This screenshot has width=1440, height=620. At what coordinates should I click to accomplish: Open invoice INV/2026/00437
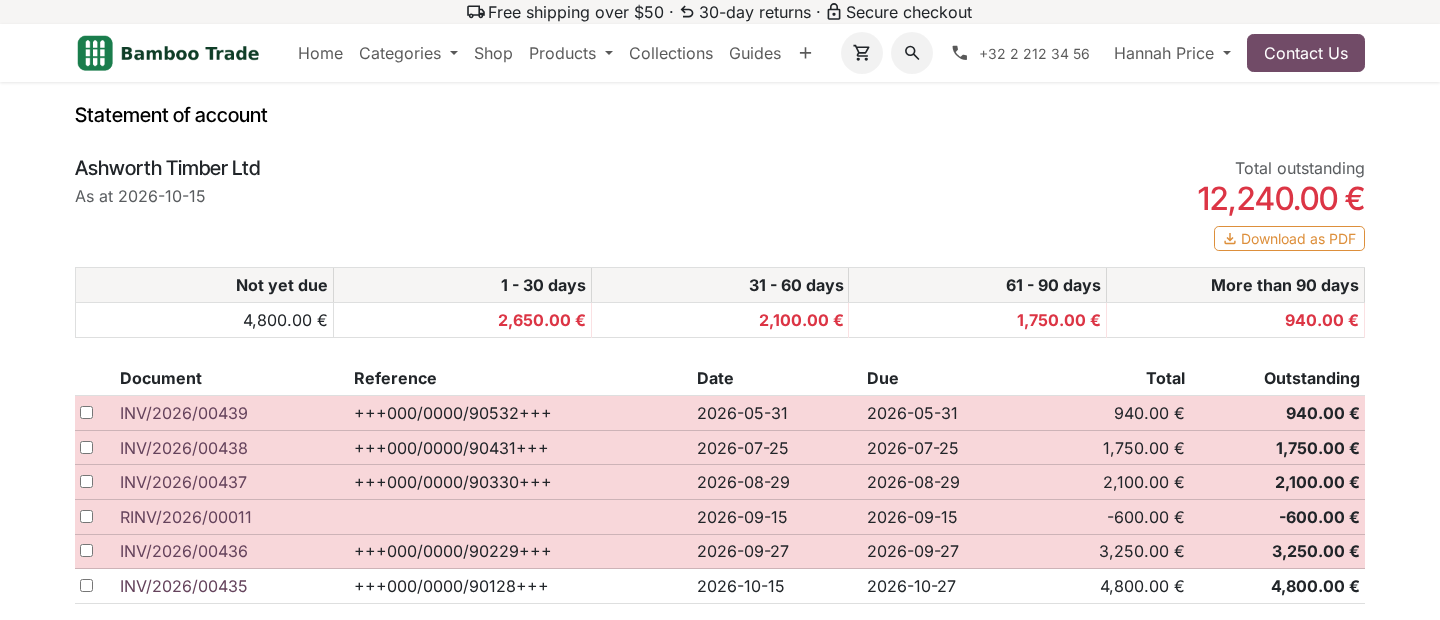click(183, 482)
